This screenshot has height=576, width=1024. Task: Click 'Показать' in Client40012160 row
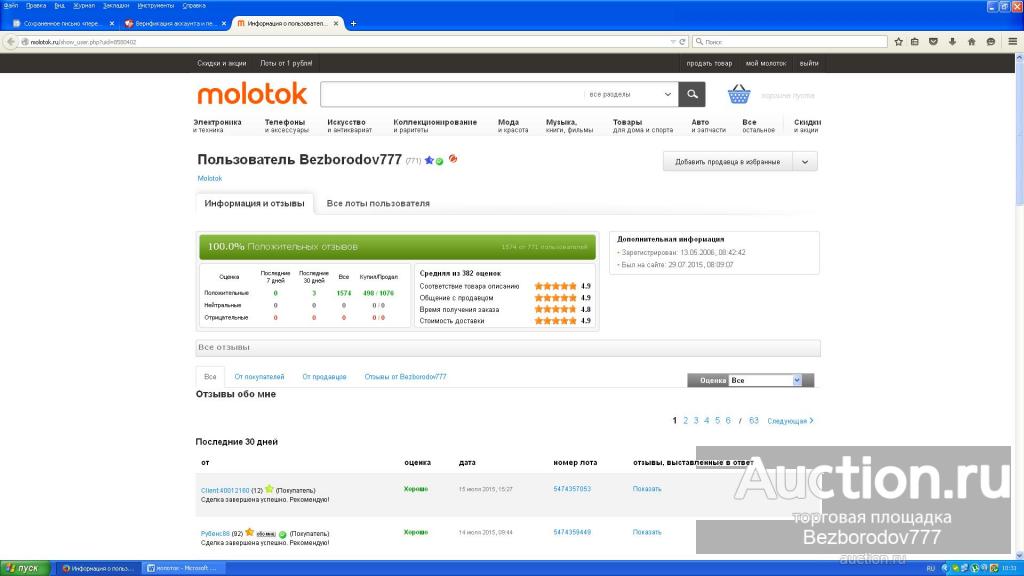[x=647, y=488]
